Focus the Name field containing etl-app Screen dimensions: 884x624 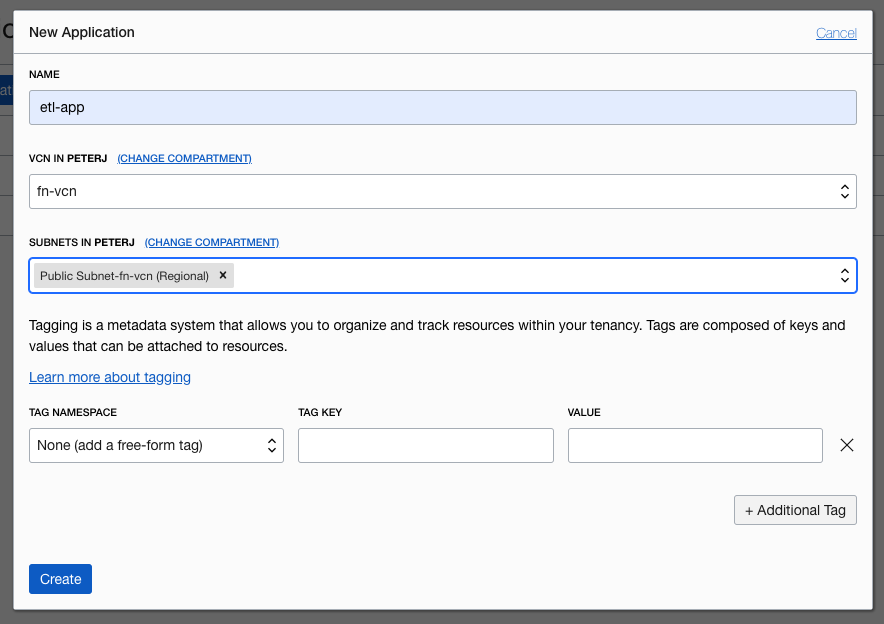click(x=442, y=107)
